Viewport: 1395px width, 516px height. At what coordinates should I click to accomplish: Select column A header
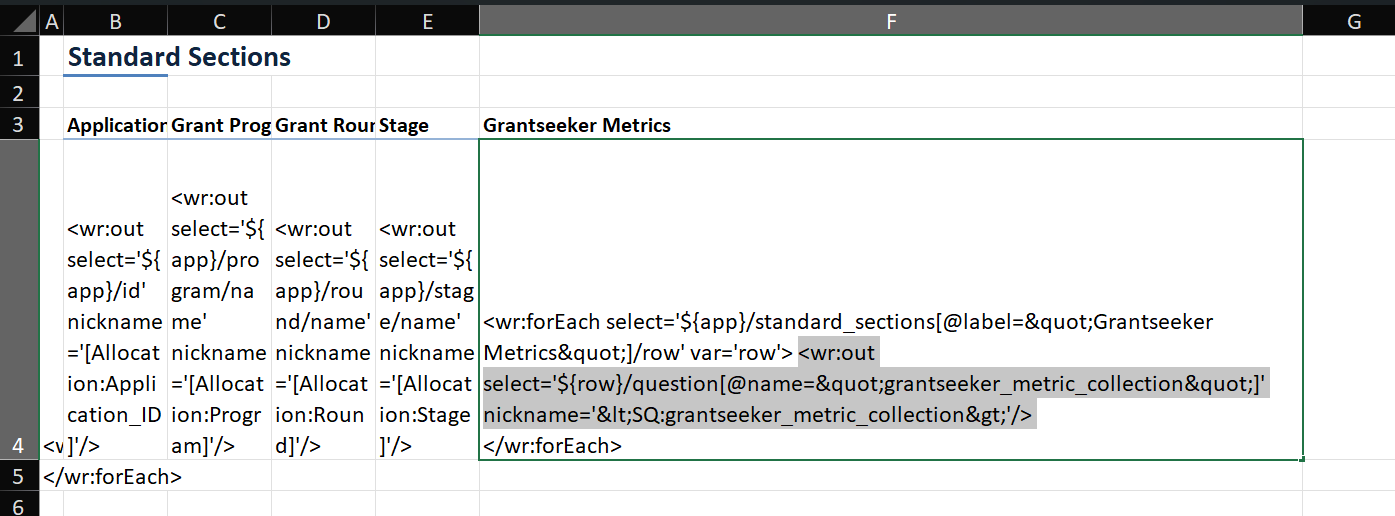[x=52, y=20]
